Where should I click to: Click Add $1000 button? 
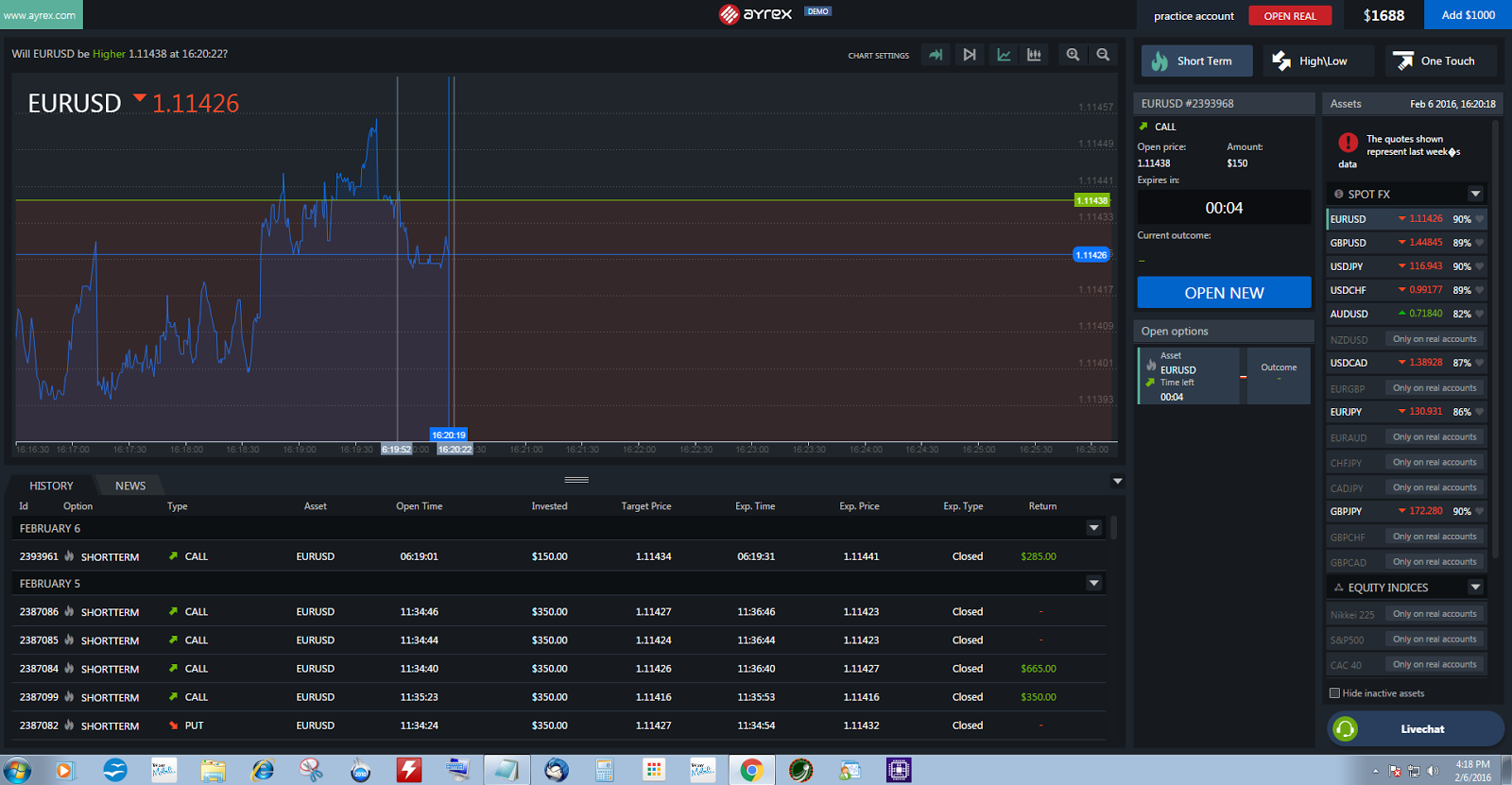[x=1468, y=15]
